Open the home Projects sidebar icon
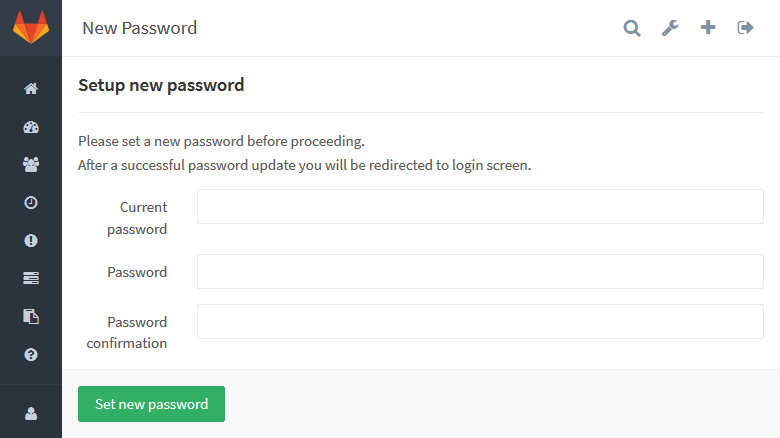Screen dimensions: 780x438 31,89
